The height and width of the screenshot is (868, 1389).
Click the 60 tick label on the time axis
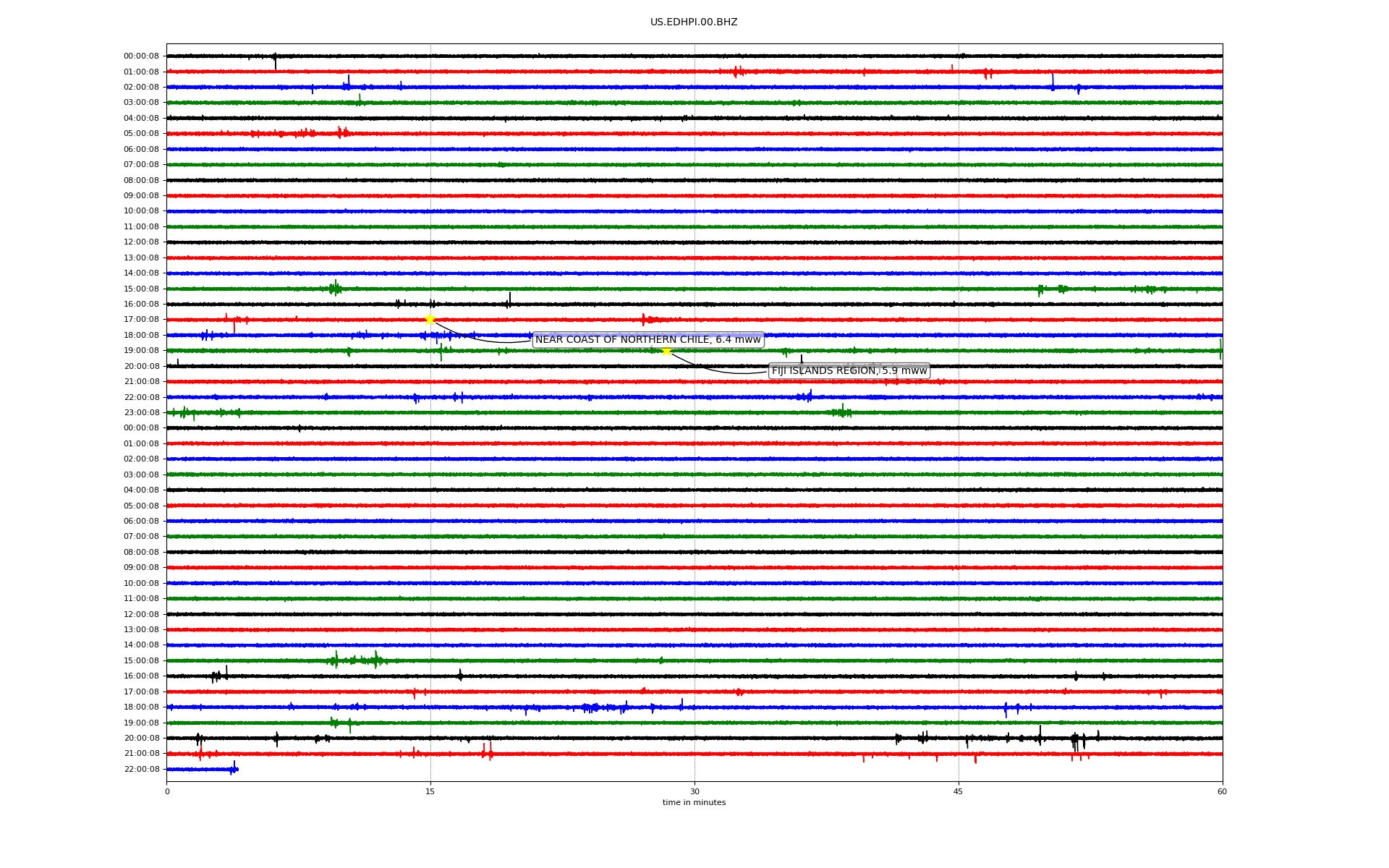coord(1222,791)
